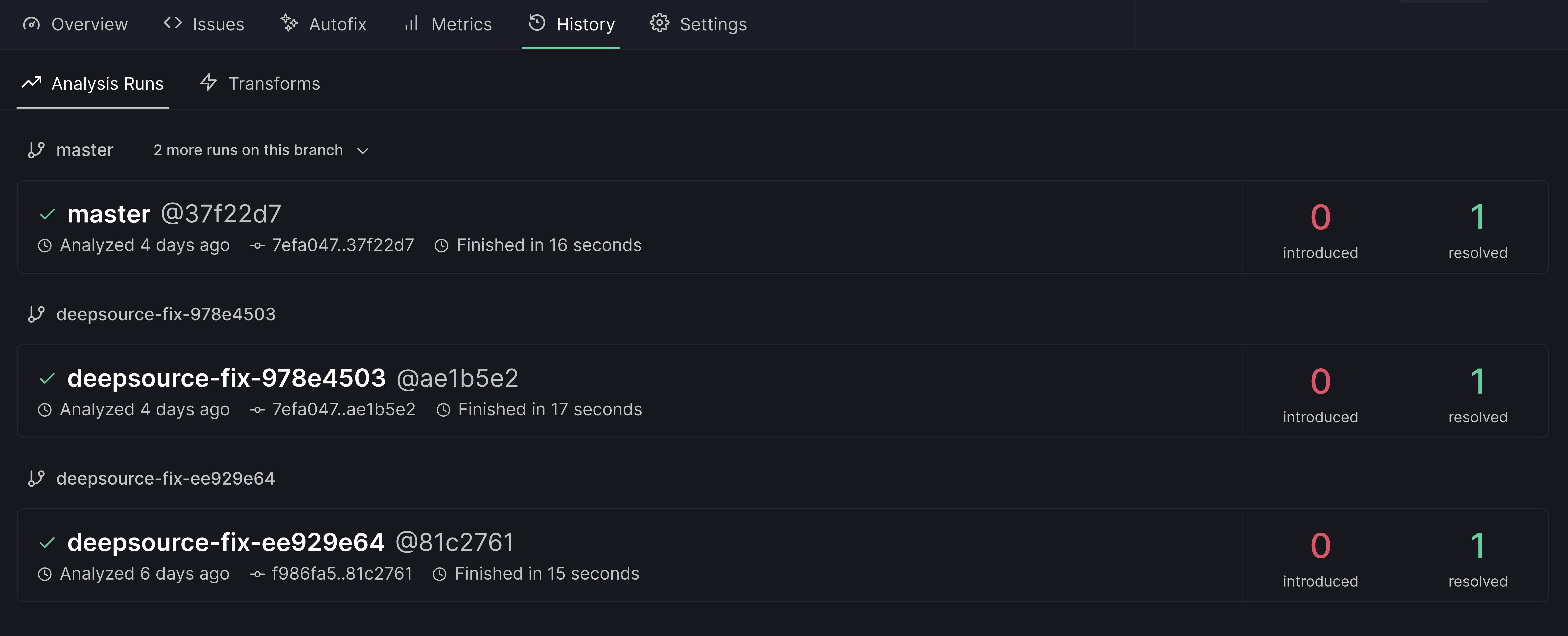This screenshot has width=1568, height=636.
Task: Click commit range icon beside f986fa5..81c2761
Action: point(257,574)
